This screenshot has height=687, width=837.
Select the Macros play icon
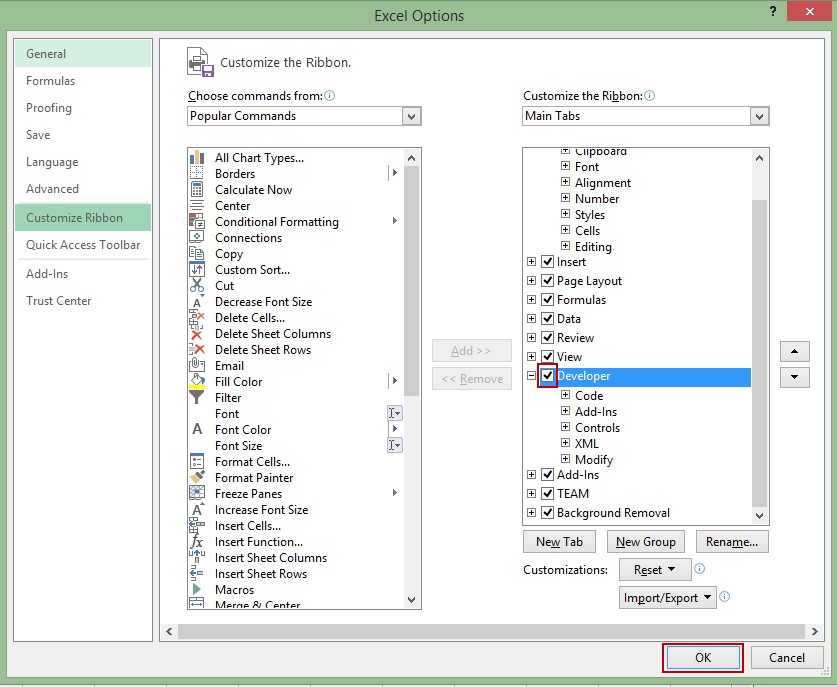click(x=197, y=589)
